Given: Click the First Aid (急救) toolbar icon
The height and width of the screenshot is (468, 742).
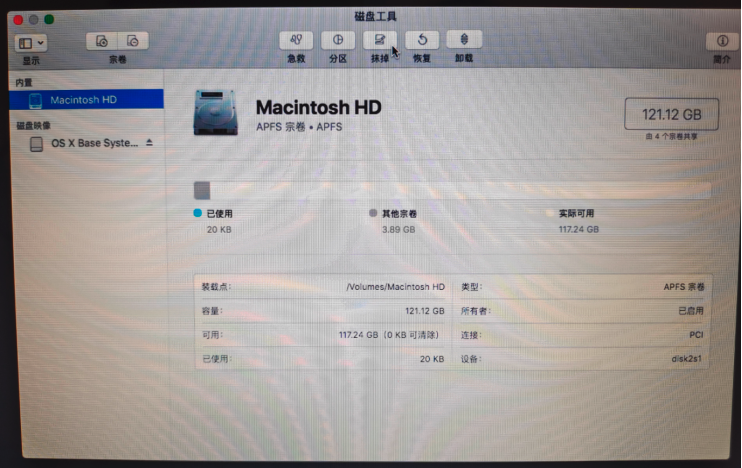Looking at the screenshot, I should coord(296,40).
